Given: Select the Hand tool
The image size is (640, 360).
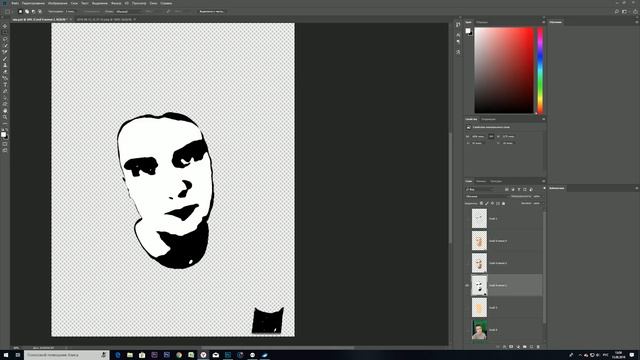Looking at the screenshot, I should click(5, 111).
